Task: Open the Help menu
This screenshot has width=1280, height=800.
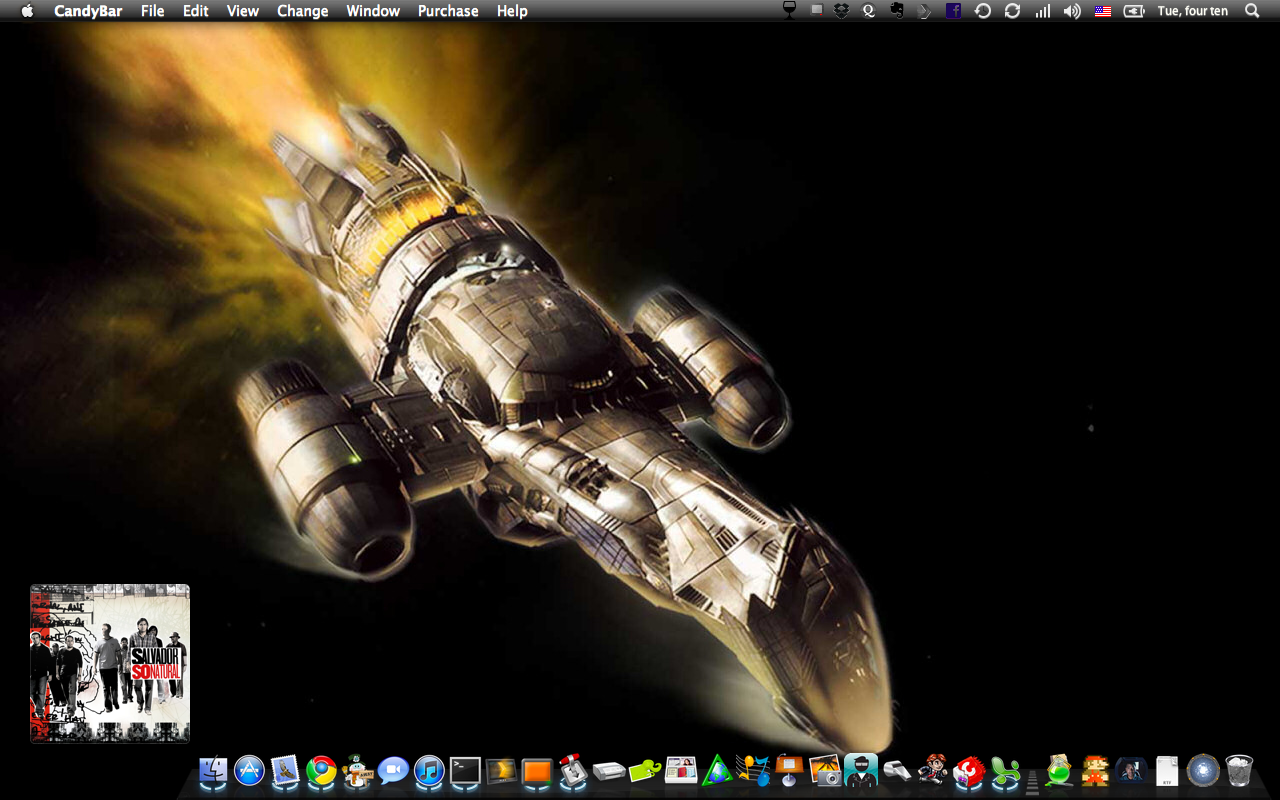Action: point(512,11)
